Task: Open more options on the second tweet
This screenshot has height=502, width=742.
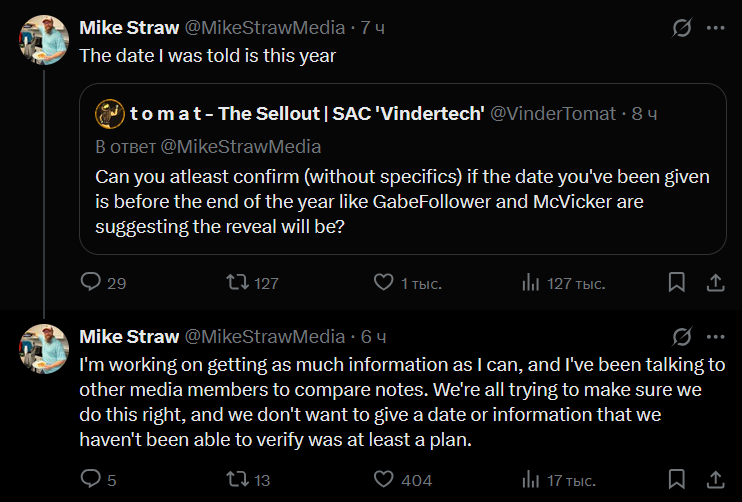Action: click(715, 336)
